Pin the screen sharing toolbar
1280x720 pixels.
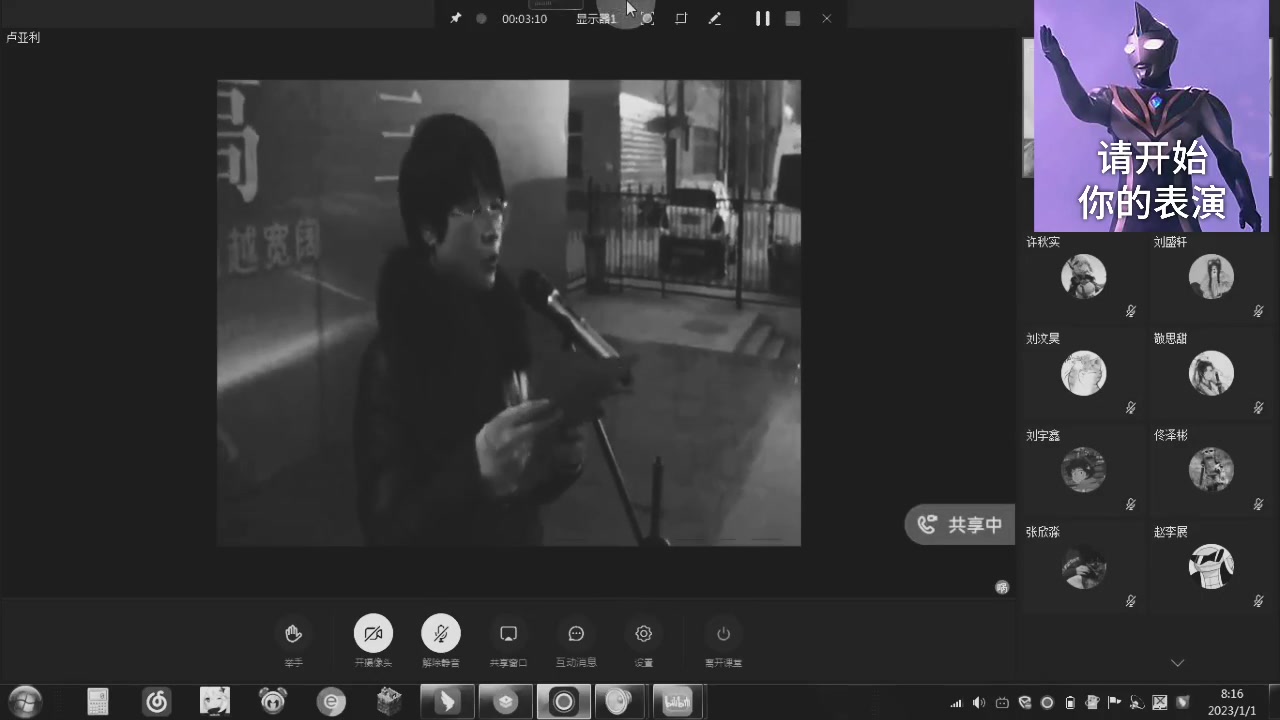456,16
